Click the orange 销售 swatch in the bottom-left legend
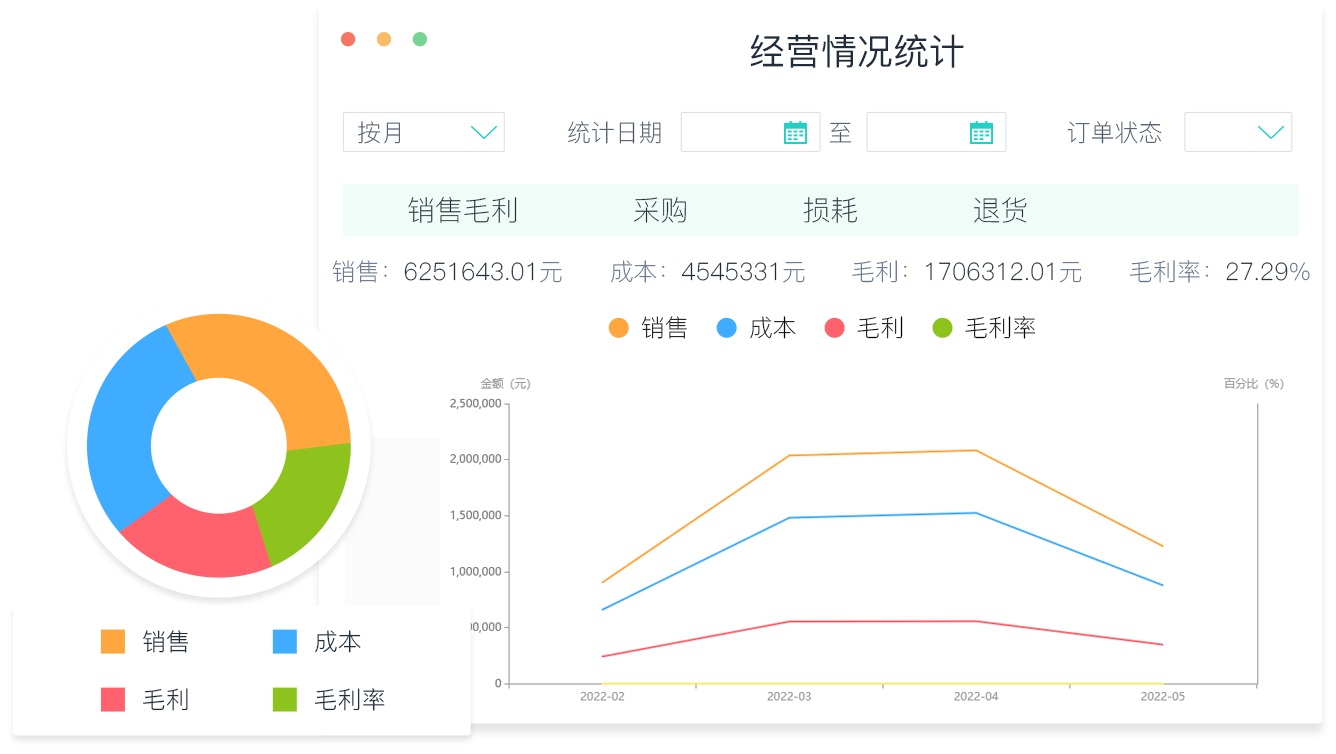 pyautogui.click(x=111, y=643)
